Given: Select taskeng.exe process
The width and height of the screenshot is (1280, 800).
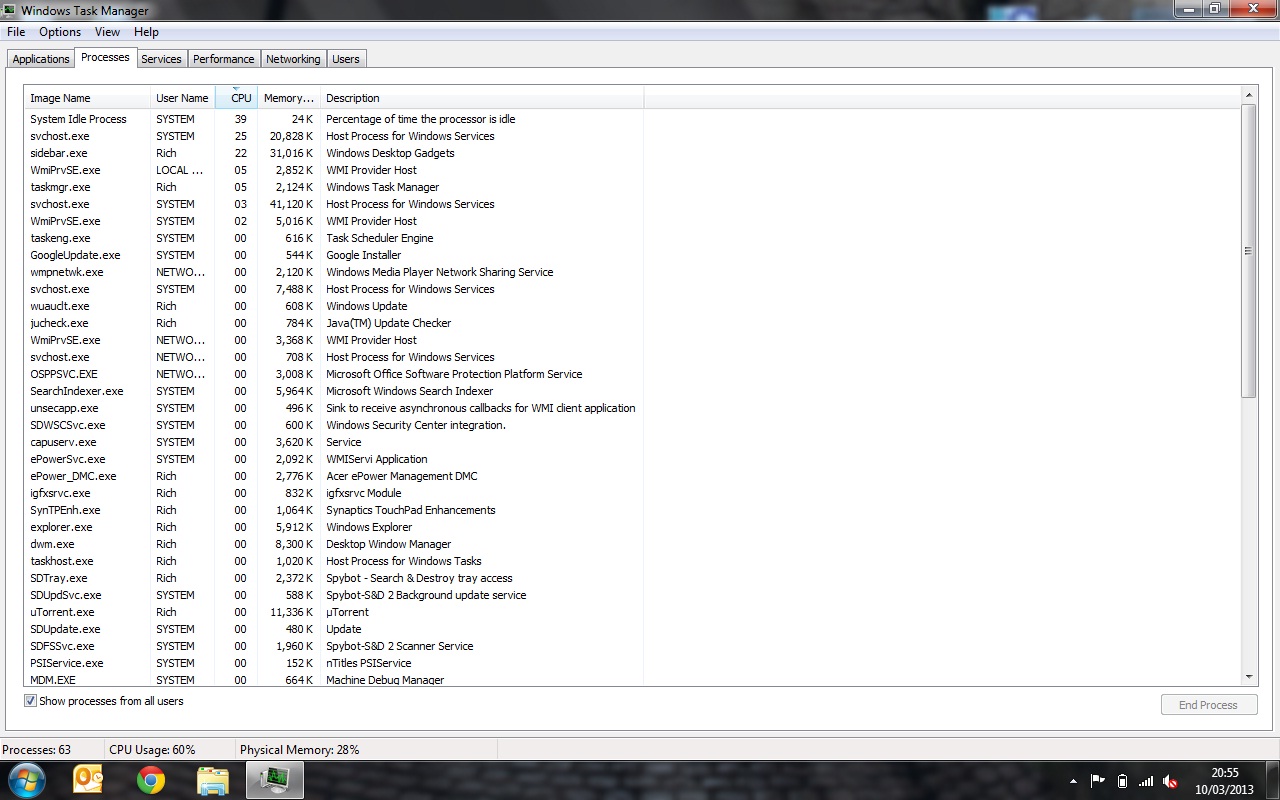Looking at the screenshot, I should (334, 238).
